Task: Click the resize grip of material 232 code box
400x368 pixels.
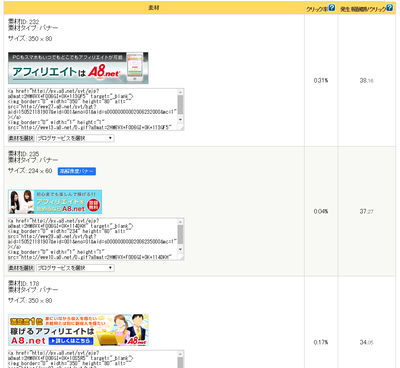Action: [181, 127]
